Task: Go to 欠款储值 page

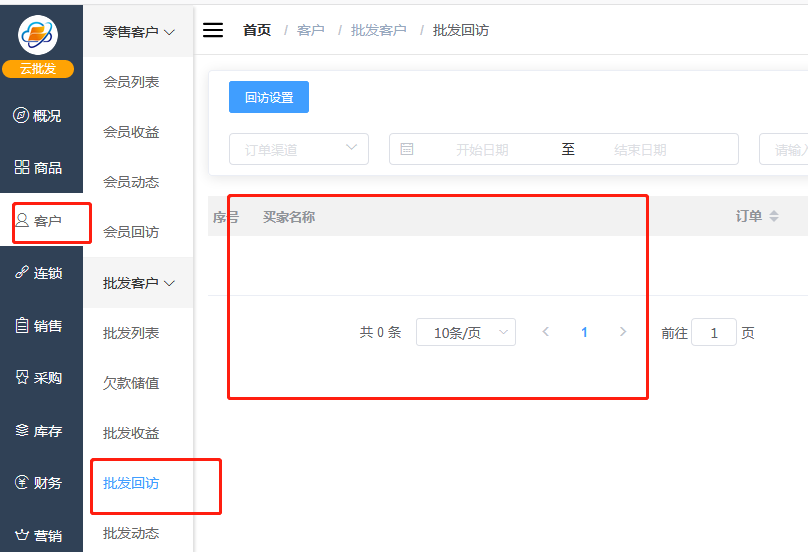Action: [x=131, y=383]
